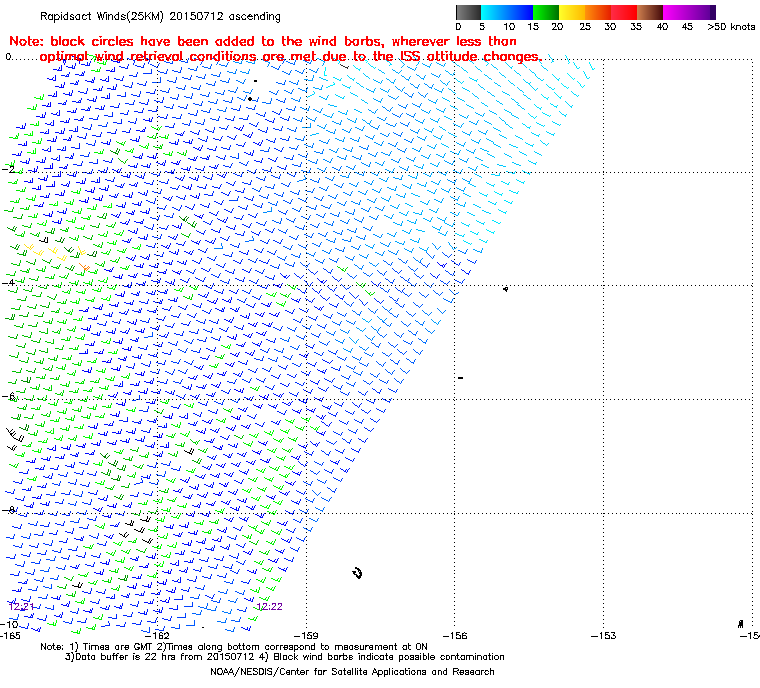Viewport: 760px width, 688px height.
Task: Click the 'Rapidsact Winds(25KM) 20150712 ascending' title
Action: coord(160,16)
